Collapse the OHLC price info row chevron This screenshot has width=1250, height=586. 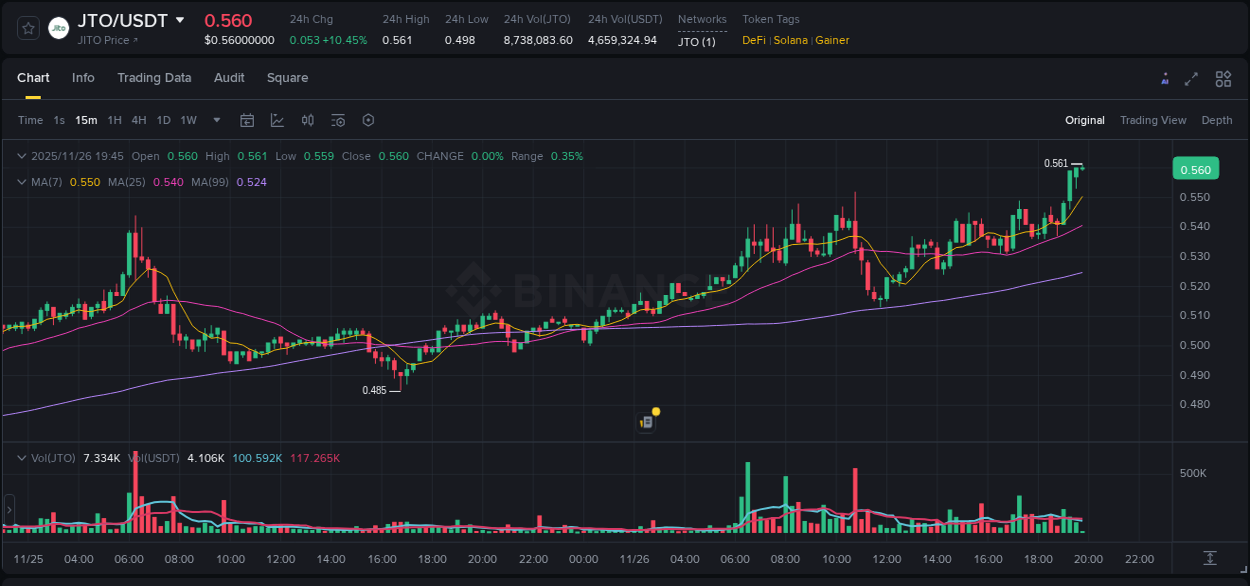point(20,156)
